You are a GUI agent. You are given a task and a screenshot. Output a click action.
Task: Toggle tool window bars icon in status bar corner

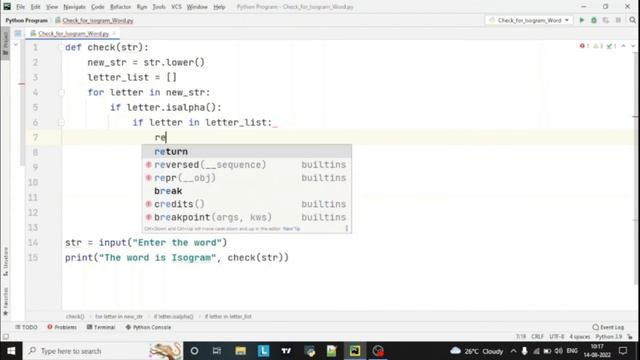click(x=5, y=337)
